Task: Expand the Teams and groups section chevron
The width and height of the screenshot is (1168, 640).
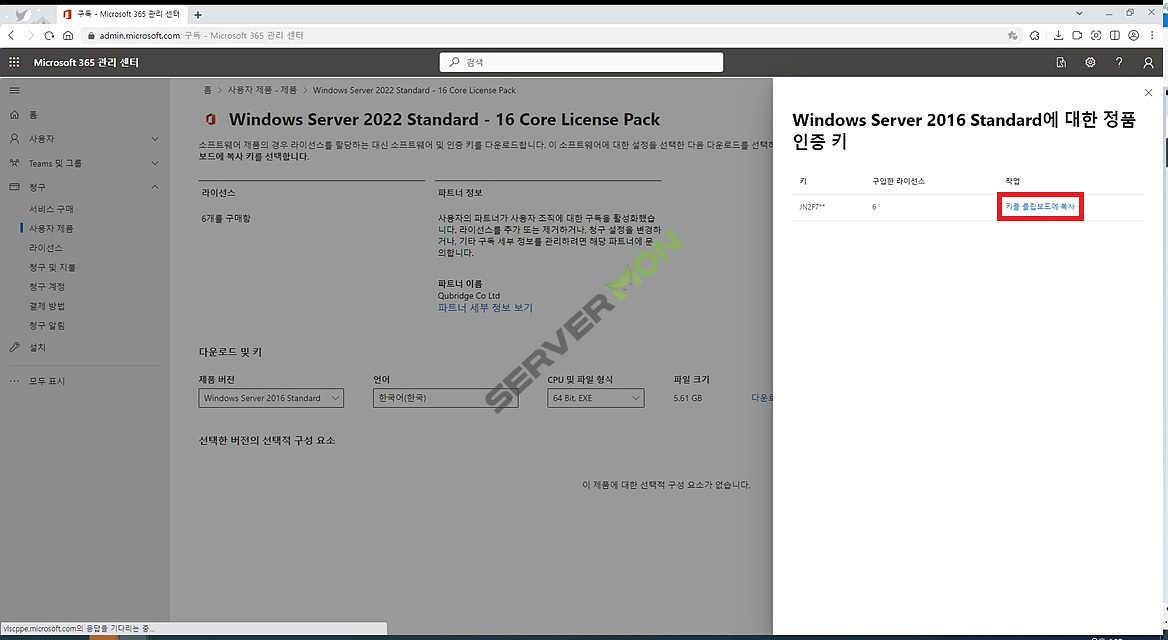Action: coord(155,163)
